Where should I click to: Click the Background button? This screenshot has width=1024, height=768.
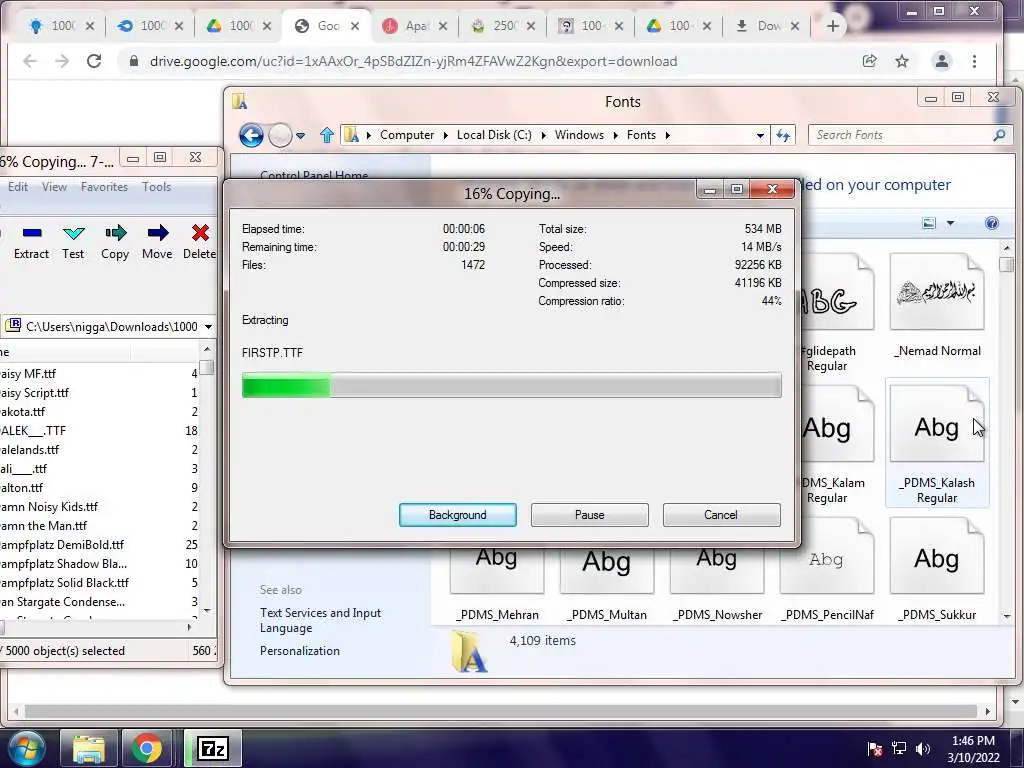458,515
